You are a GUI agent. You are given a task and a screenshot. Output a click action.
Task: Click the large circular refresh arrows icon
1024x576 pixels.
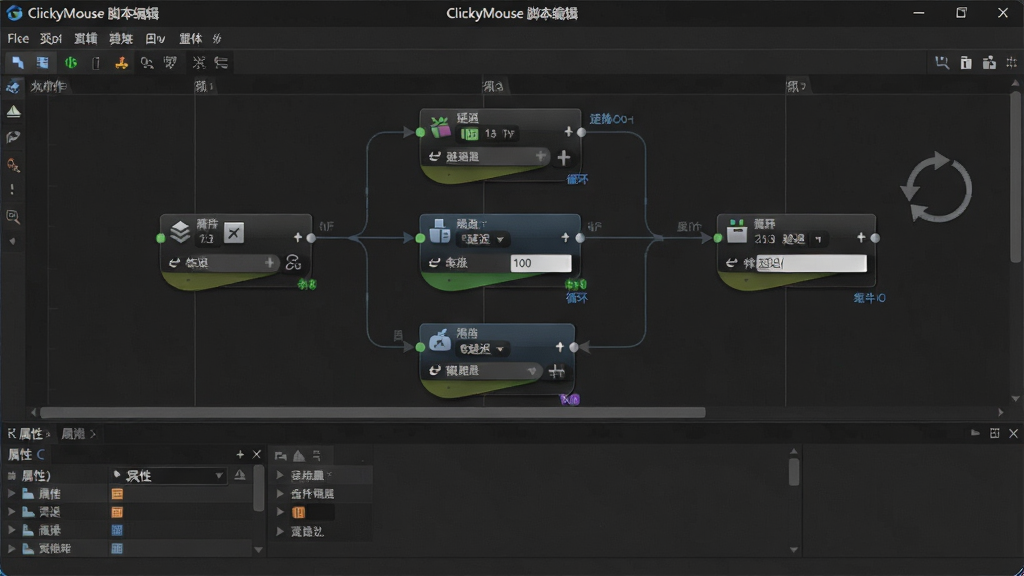click(936, 188)
